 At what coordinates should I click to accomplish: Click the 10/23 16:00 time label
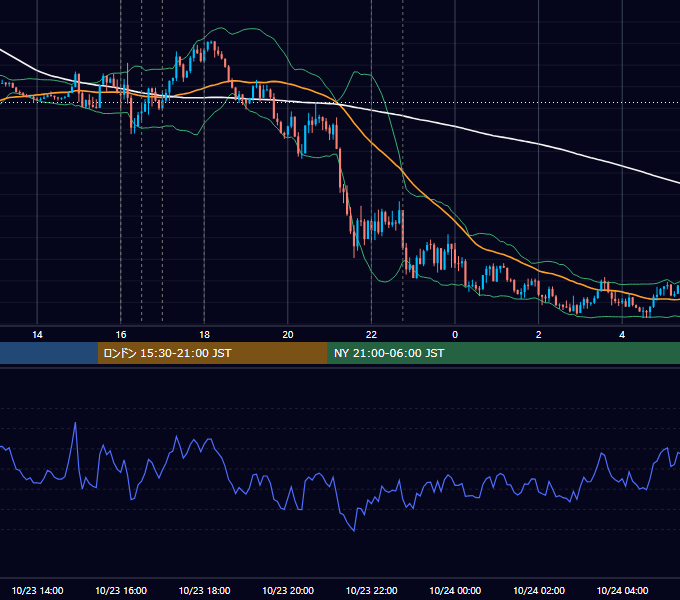point(121,590)
